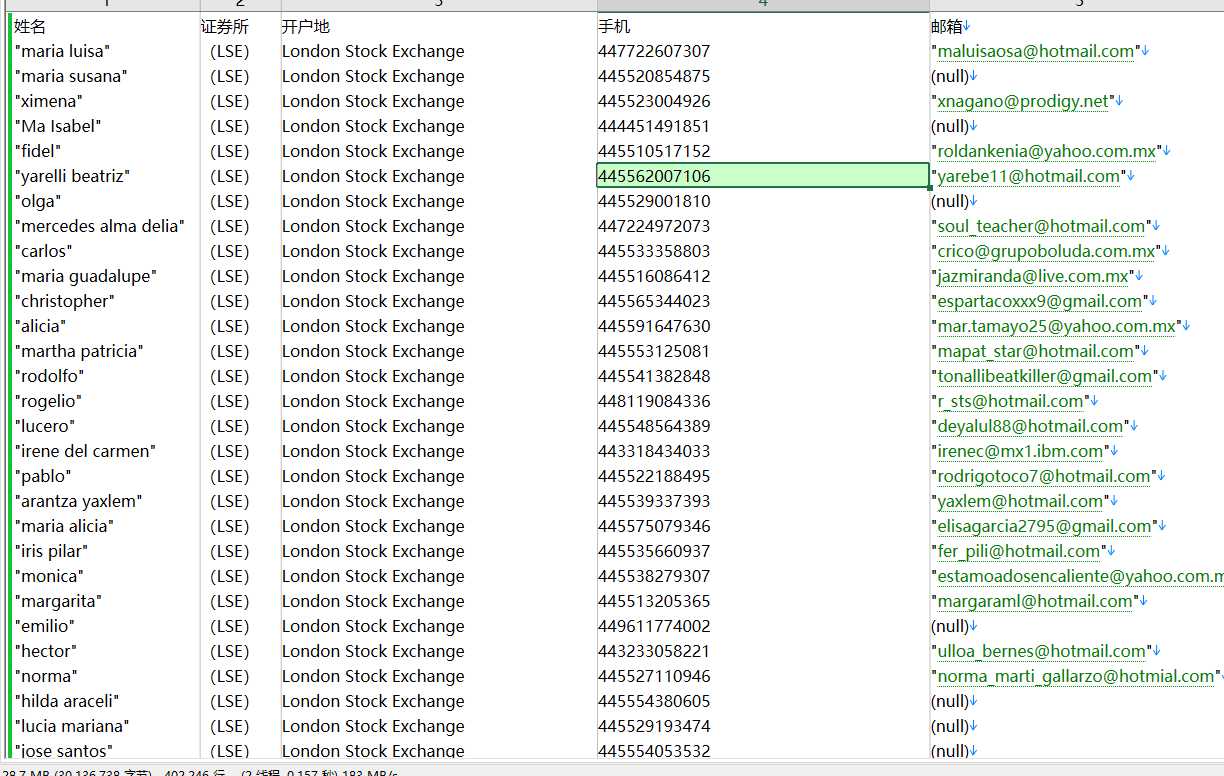The width and height of the screenshot is (1224, 776).
Task: Click phone number 445516086412
Action: click(654, 276)
